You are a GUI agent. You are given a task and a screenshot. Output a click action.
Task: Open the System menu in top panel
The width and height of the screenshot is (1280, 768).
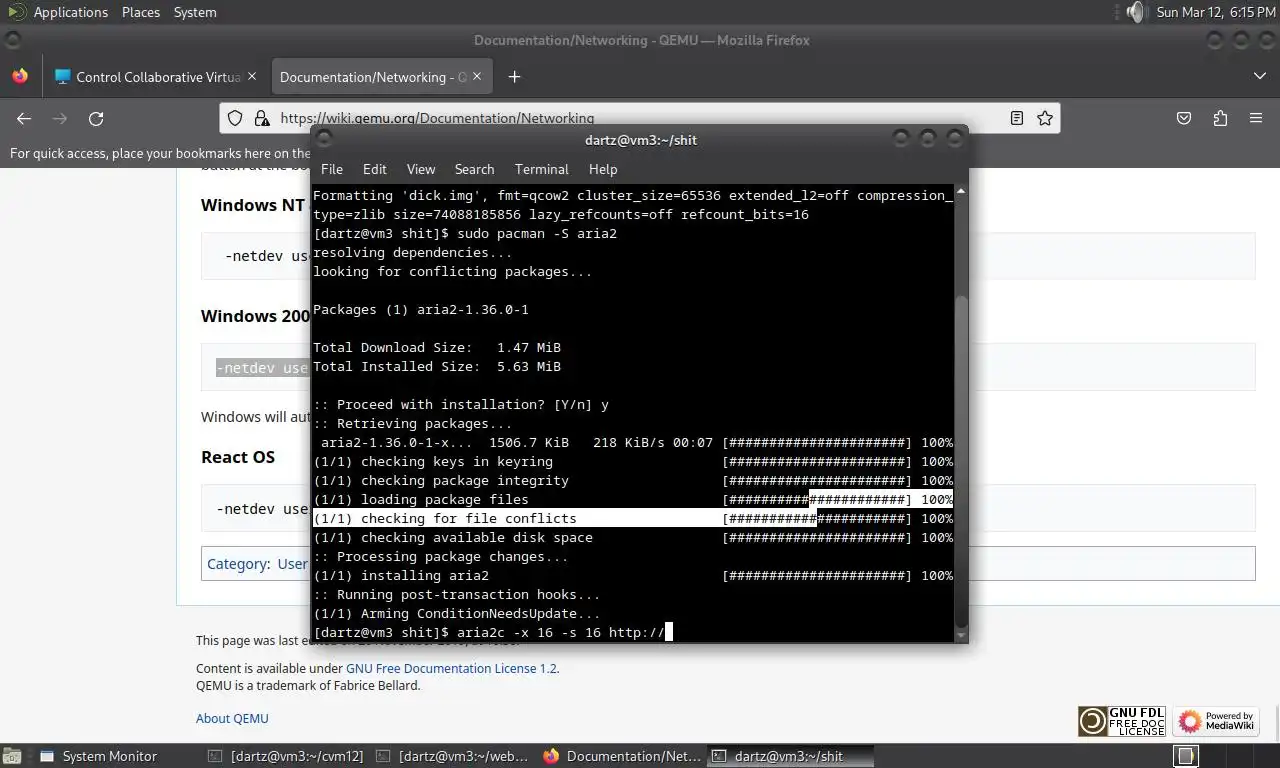(195, 12)
